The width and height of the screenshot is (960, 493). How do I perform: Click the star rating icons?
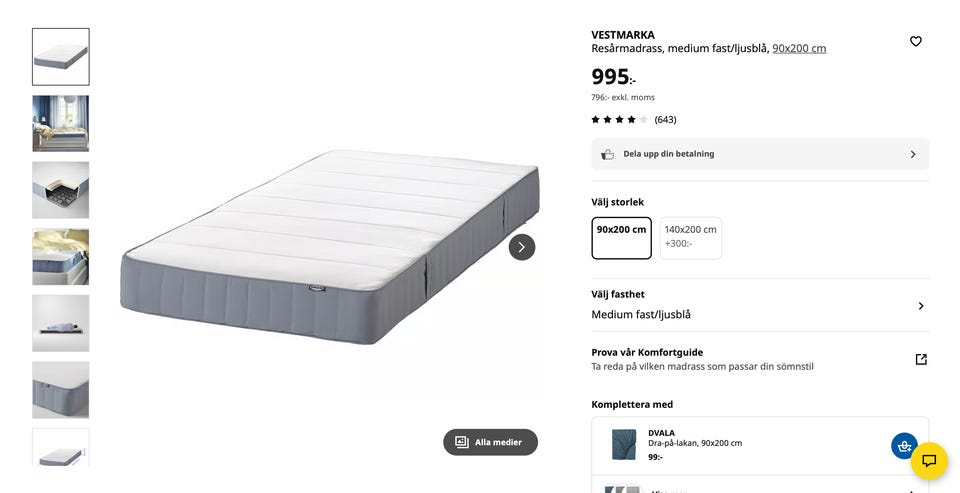[619, 120]
